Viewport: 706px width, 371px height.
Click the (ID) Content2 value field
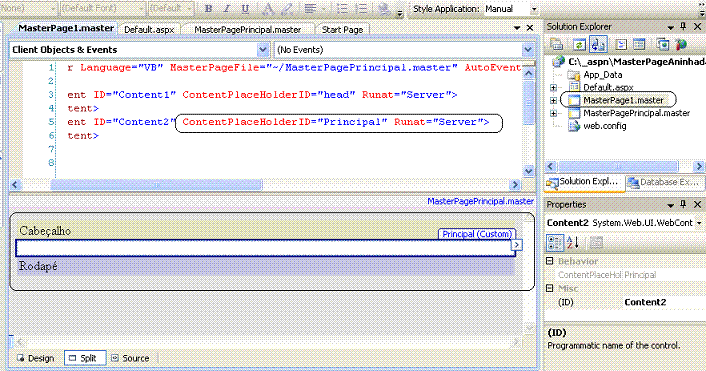pos(664,302)
